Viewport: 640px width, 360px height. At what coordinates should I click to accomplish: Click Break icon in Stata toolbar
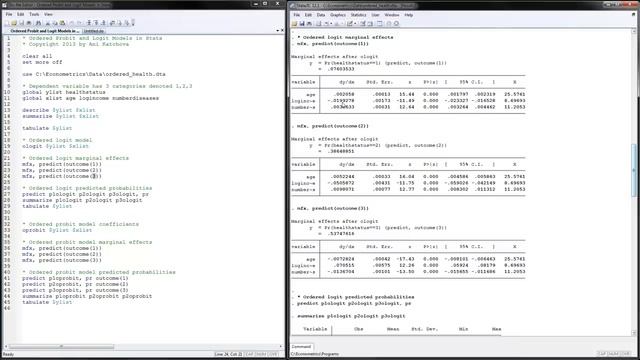pos(396,24)
